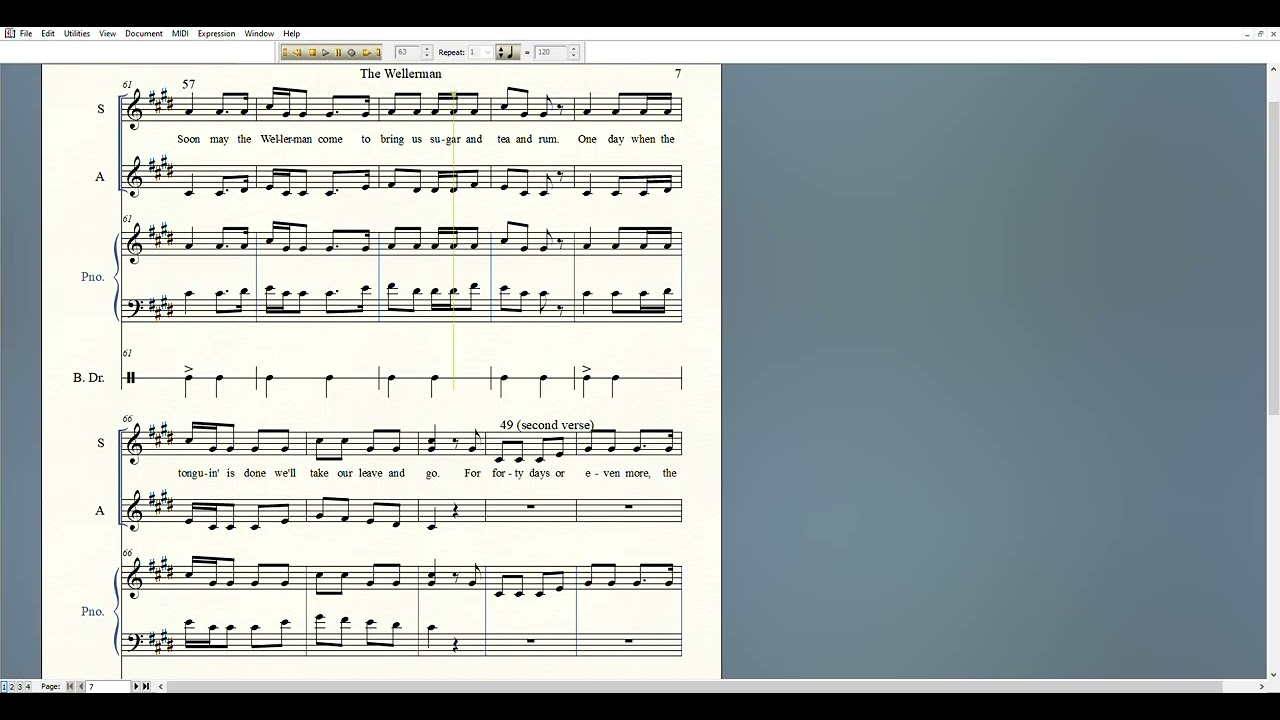Click the lyric 'Wellerman' under soprano staff
Screen dimensions: 1280x720
286,139
